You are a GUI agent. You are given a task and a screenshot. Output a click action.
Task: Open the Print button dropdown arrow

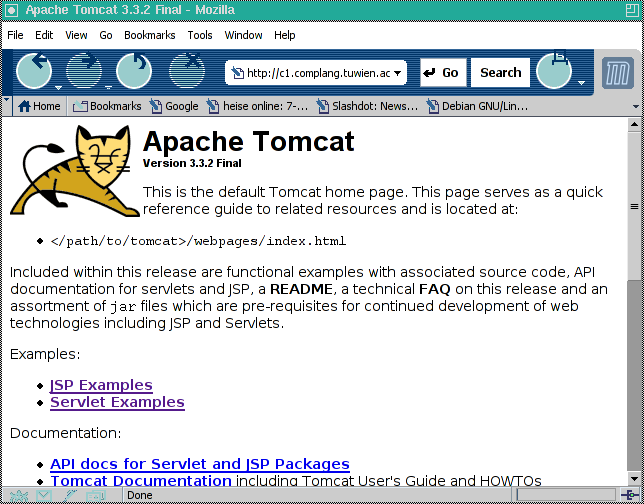click(x=581, y=83)
